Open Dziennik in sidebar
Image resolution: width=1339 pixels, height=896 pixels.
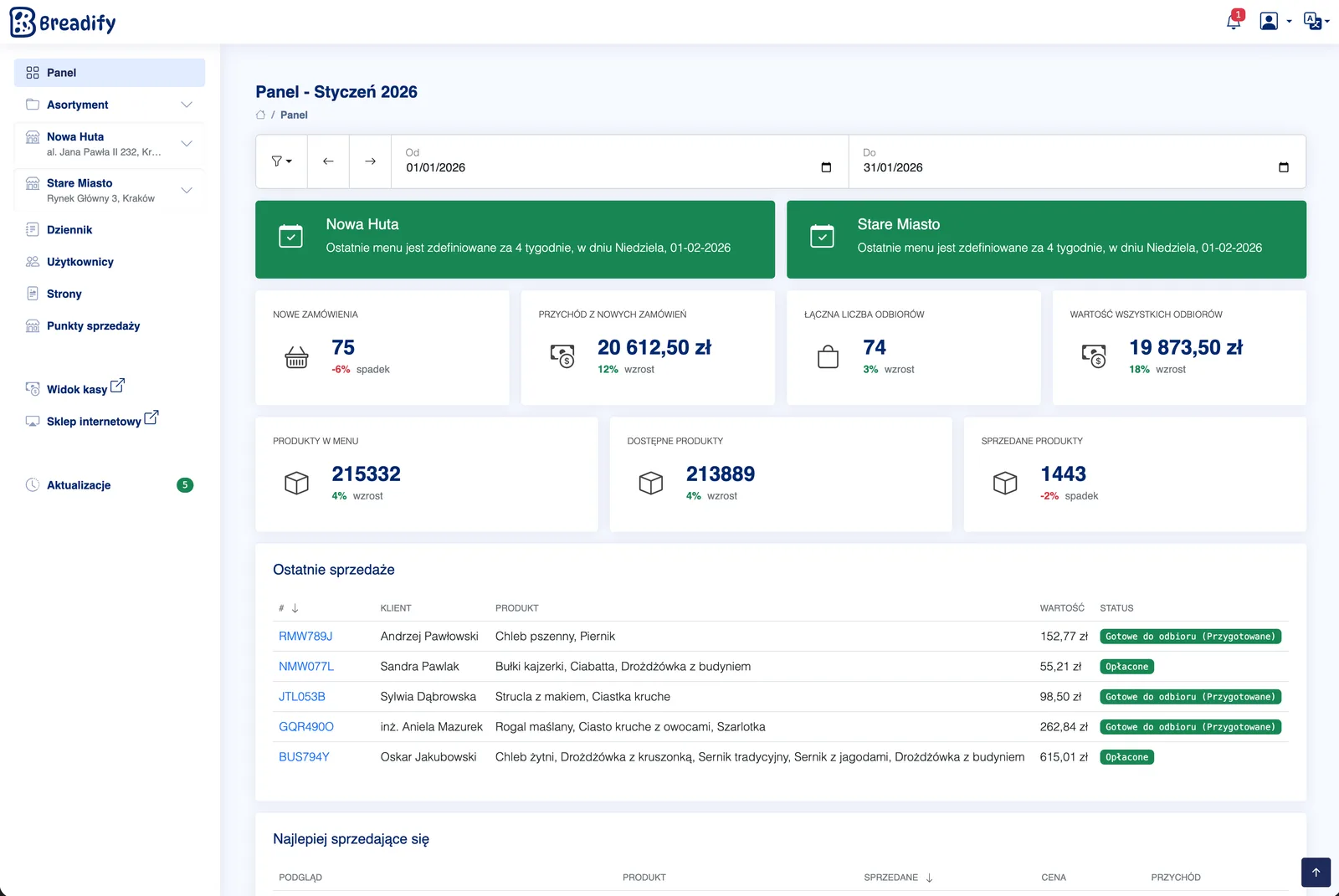pos(69,230)
